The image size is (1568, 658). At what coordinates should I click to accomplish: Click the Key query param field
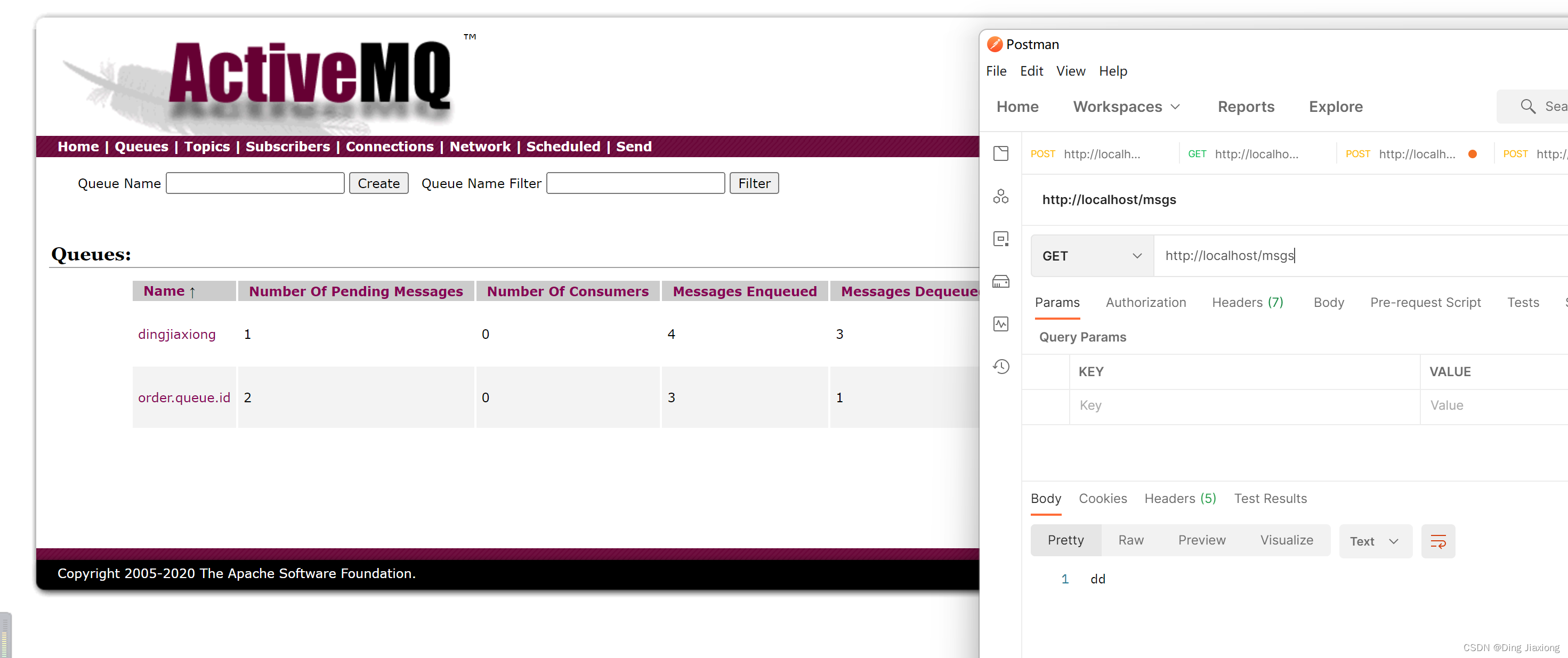pos(1244,406)
